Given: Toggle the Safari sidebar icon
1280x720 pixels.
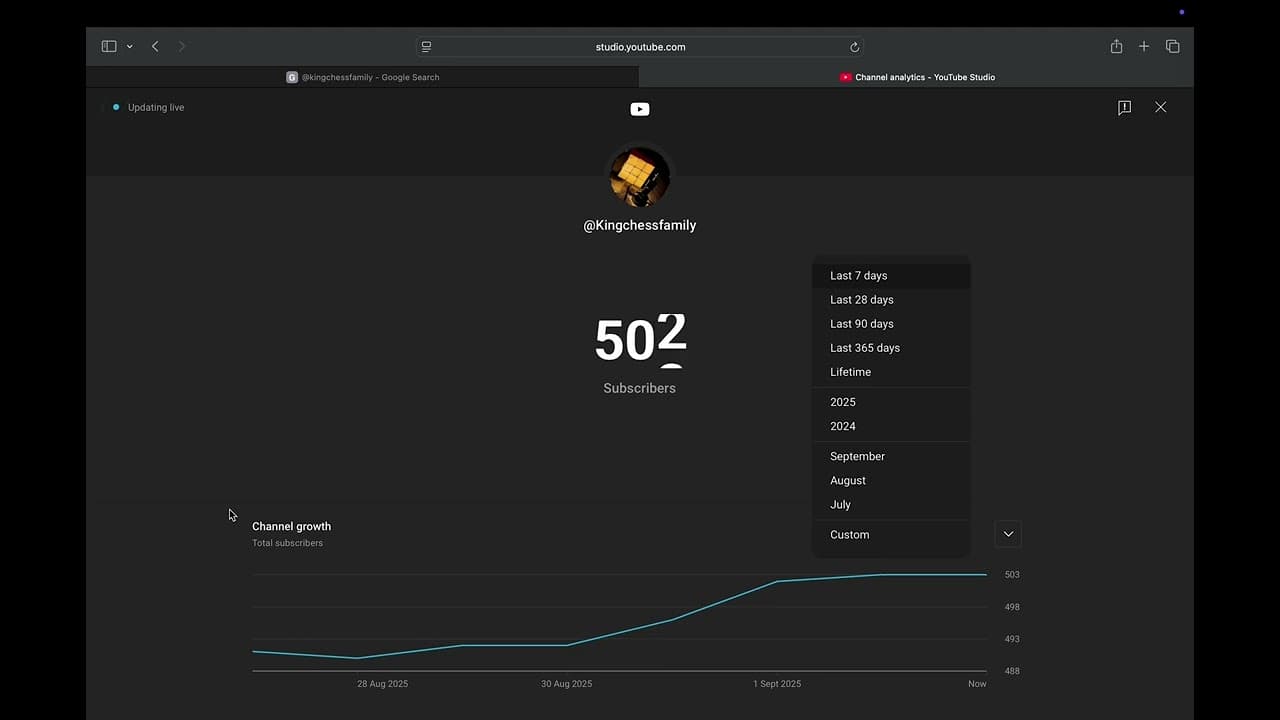Looking at the screenshot, I should (109, 46).
